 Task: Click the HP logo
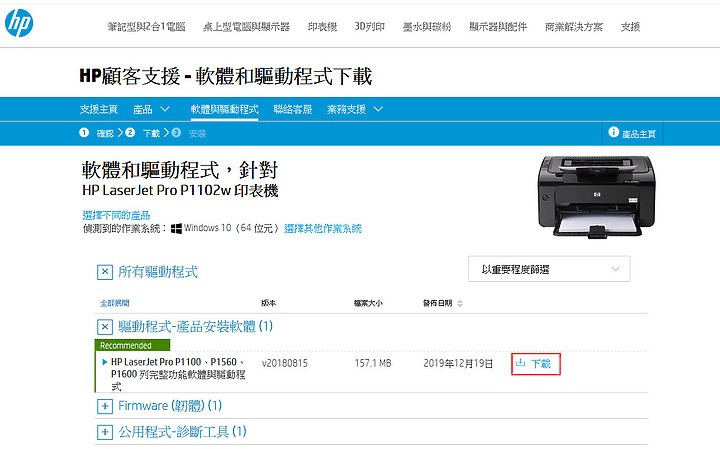[19, 23]
